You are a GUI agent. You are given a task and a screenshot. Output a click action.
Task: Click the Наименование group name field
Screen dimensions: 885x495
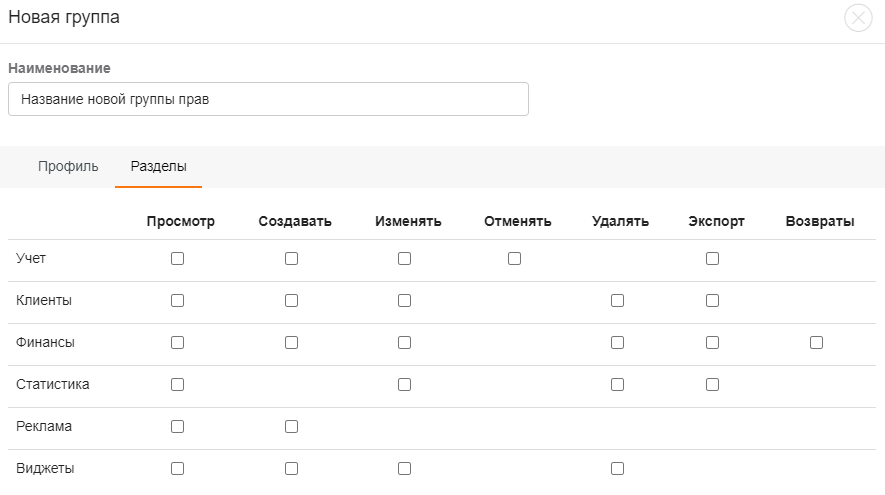coord(268,99)
